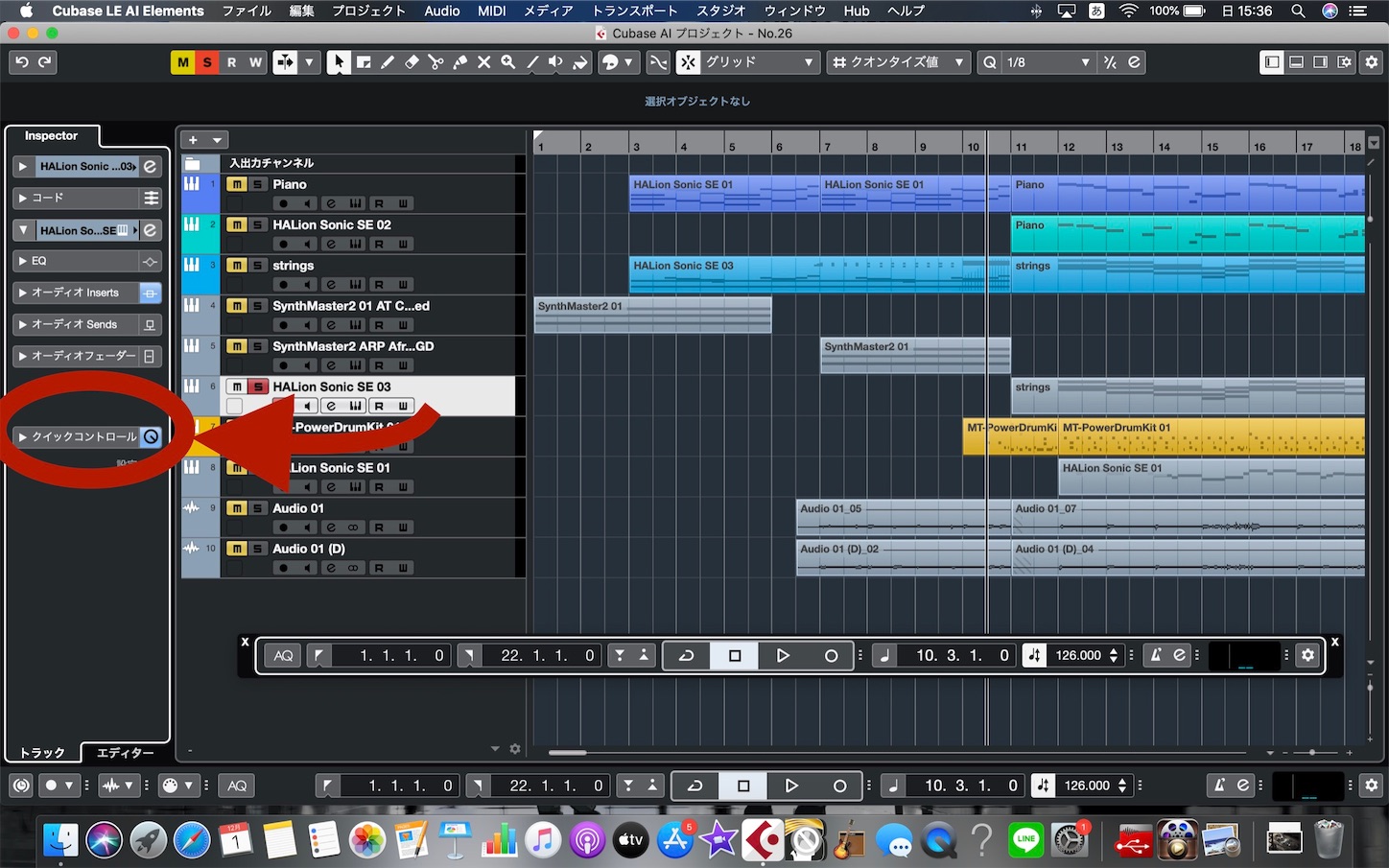Open toolbar setup gear at far right
The image size is (1389, 868).
[1371, 62]
